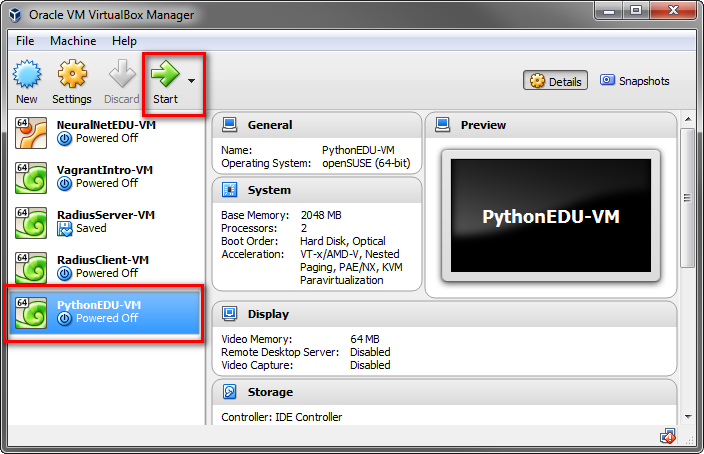The width and height of the screenshot is (704, 454).
Task: Click the System section chip icon
Action: pos(229,190)
